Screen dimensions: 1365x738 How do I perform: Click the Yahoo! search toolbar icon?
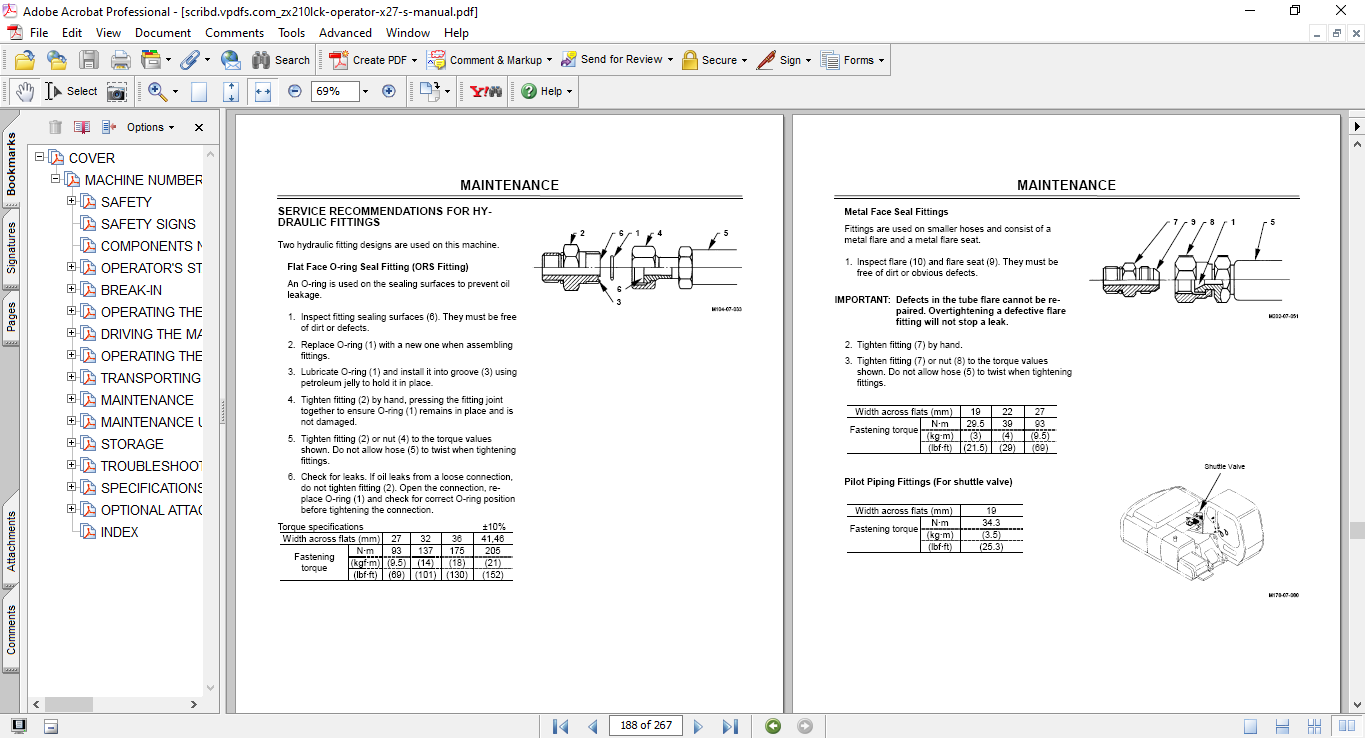coord(483,91)
